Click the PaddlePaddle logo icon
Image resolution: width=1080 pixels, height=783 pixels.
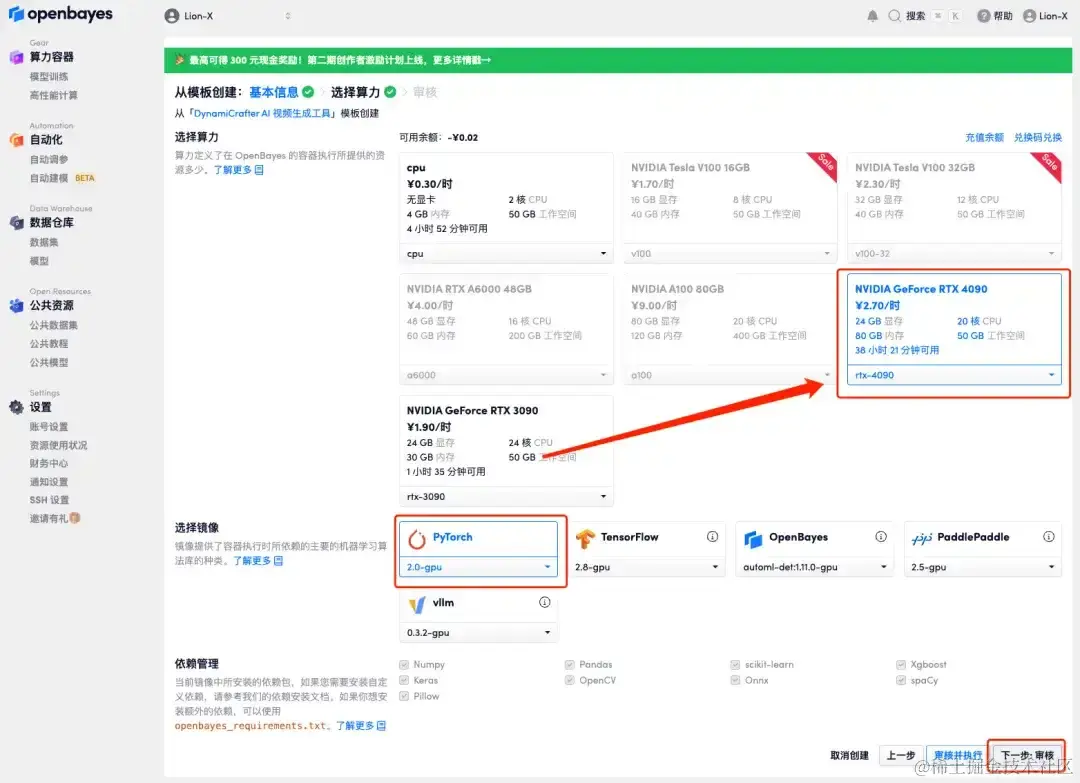click(x=922, y=539)
